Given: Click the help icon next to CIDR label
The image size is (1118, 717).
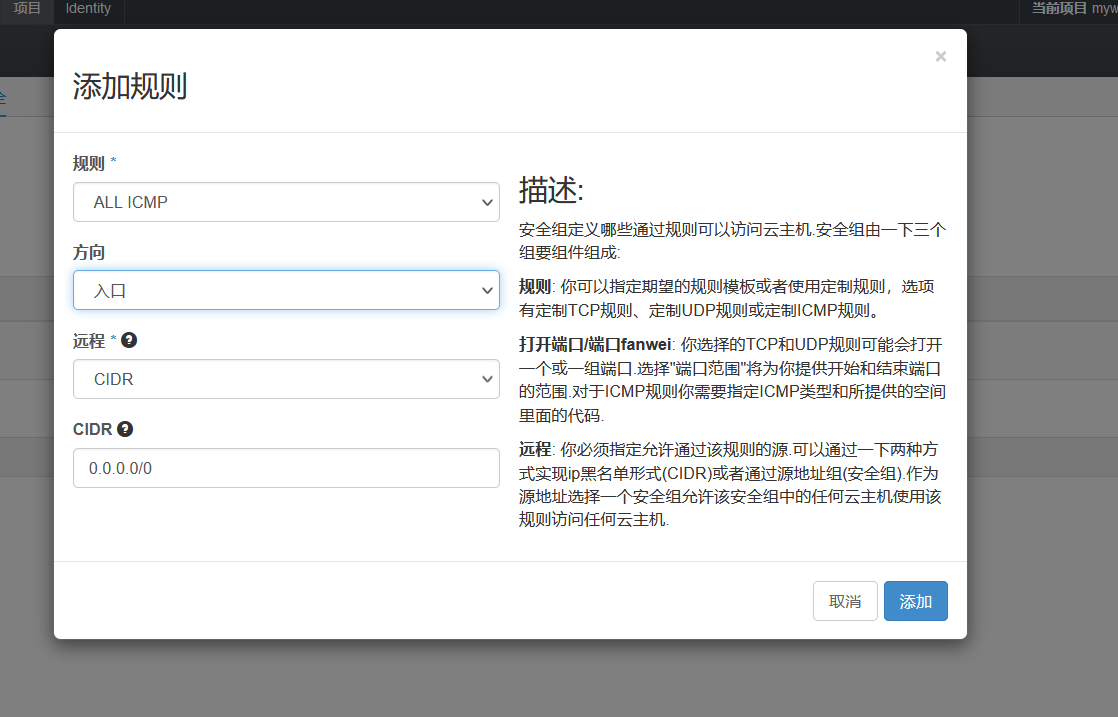Looking at the screenshot, I should (125, 429).
